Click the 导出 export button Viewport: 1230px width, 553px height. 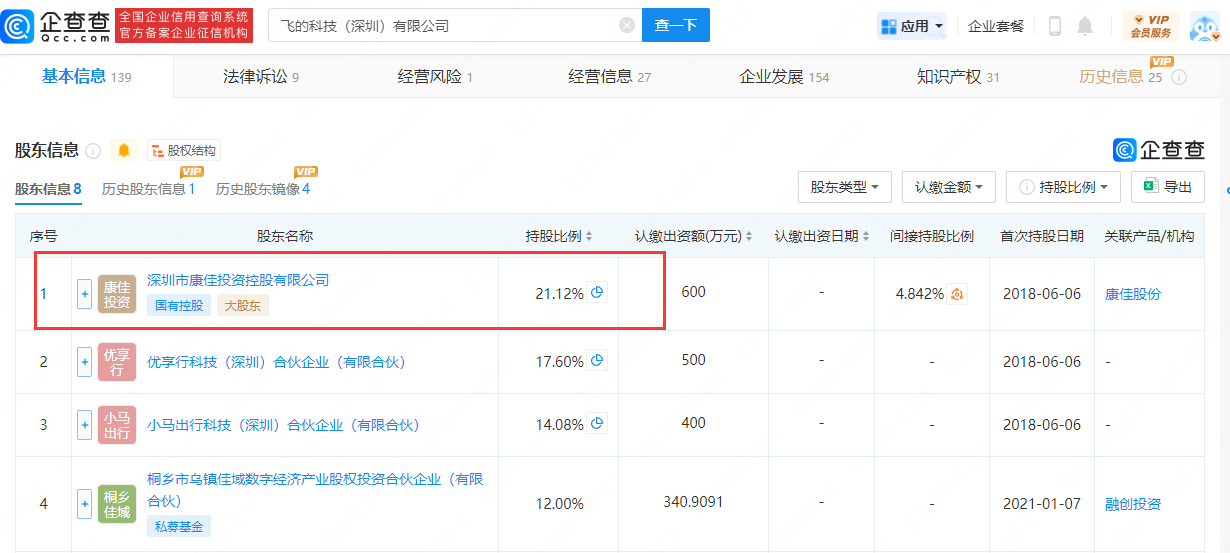click(1168, 187)
